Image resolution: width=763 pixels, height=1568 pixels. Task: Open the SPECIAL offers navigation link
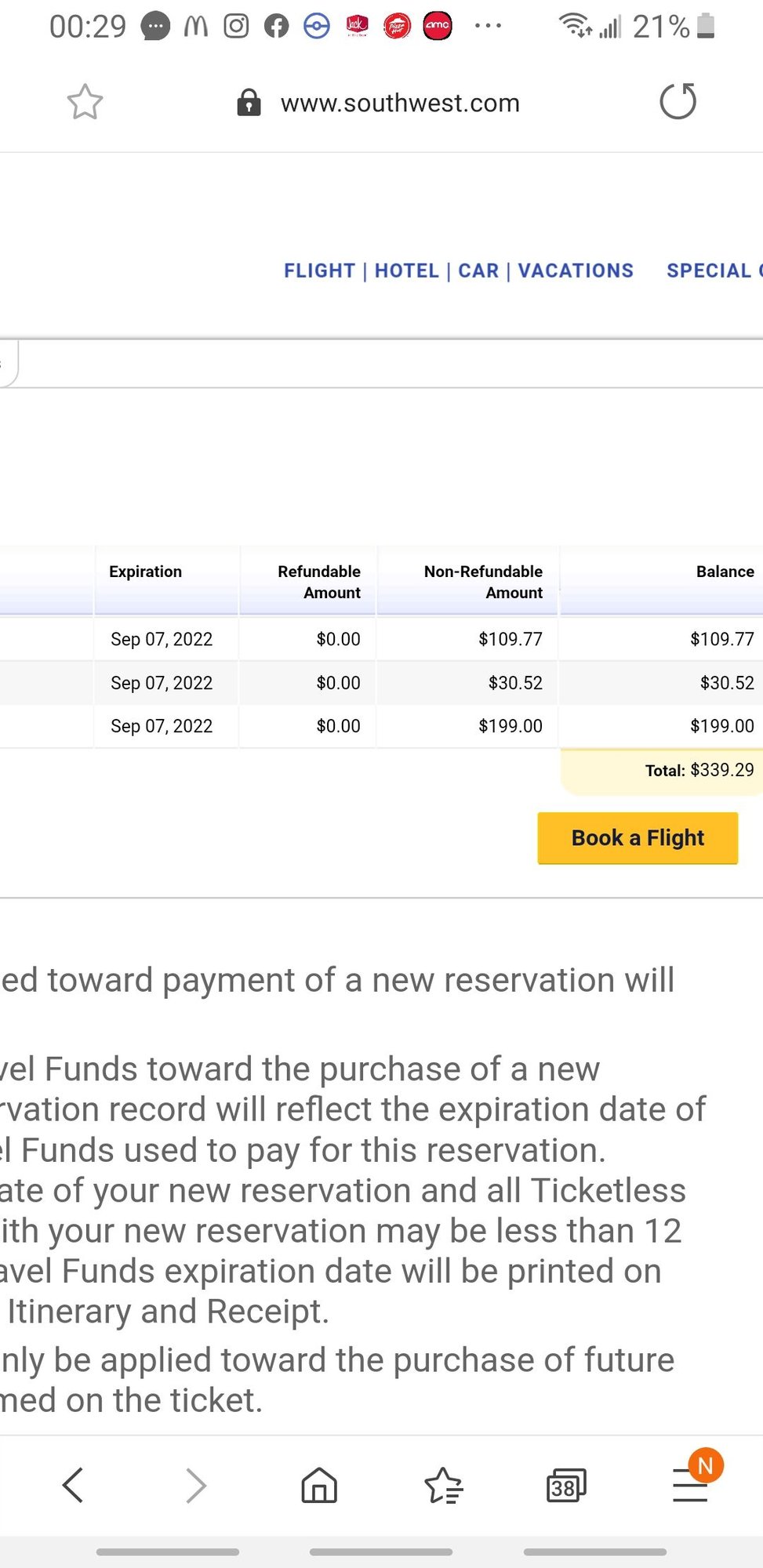coord(714,270)
